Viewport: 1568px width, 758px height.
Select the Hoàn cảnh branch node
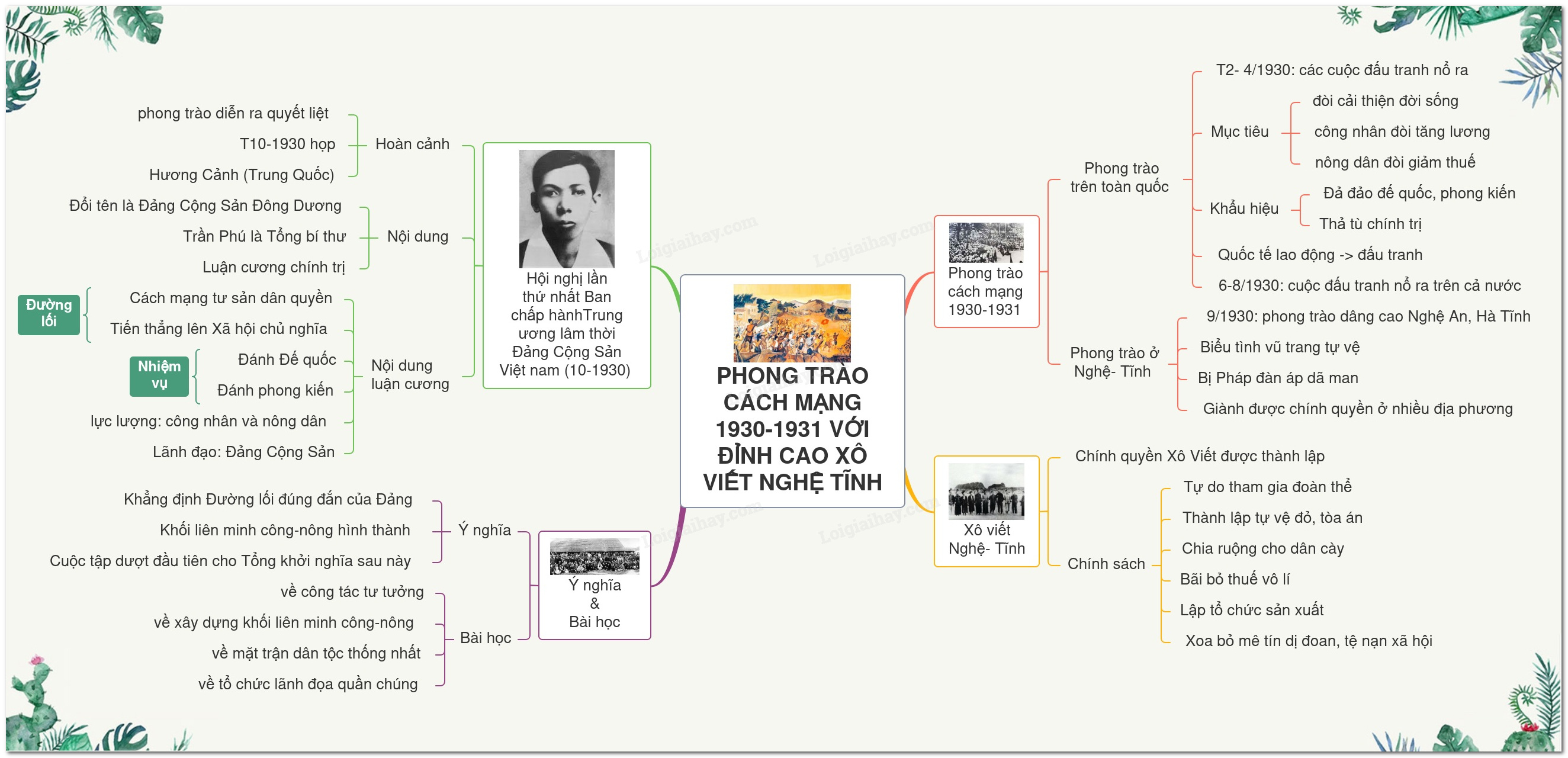pos(412,144)
